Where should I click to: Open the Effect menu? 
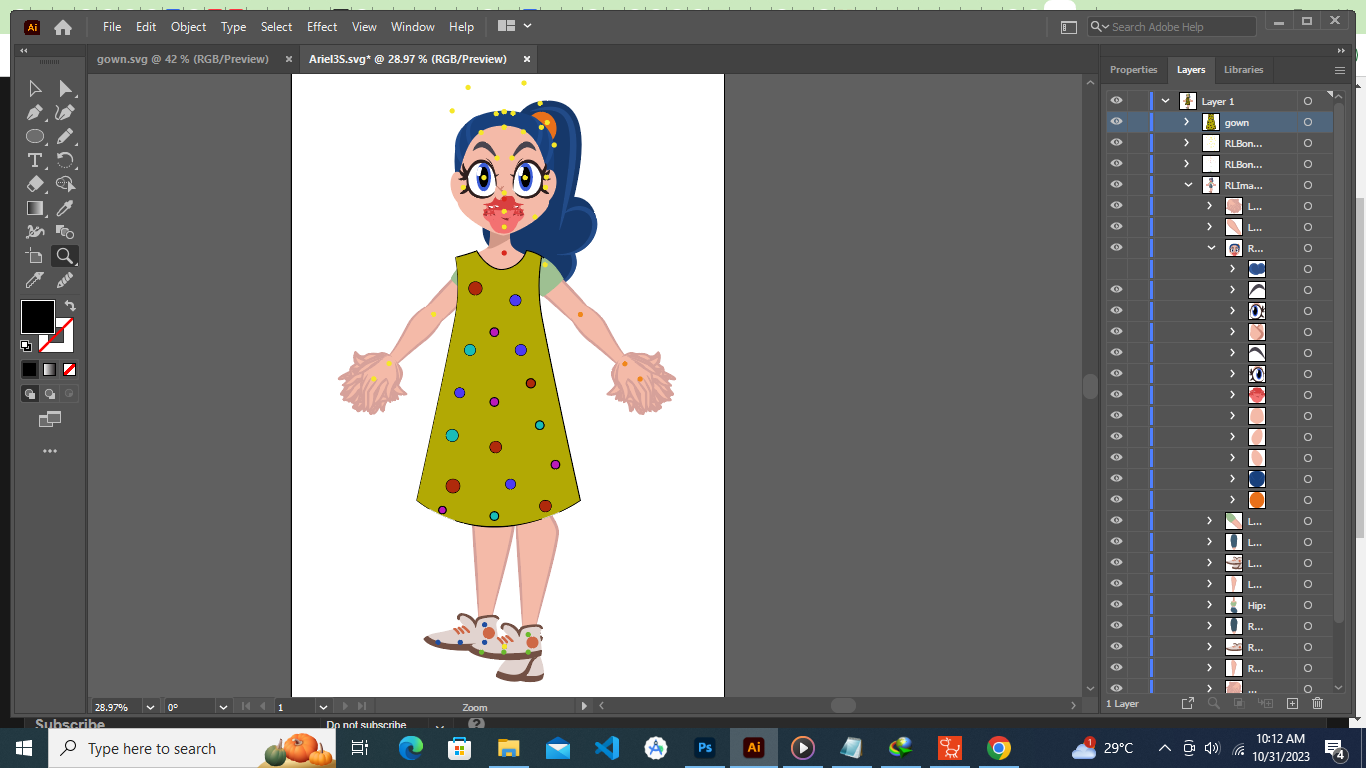click(322, 27)
